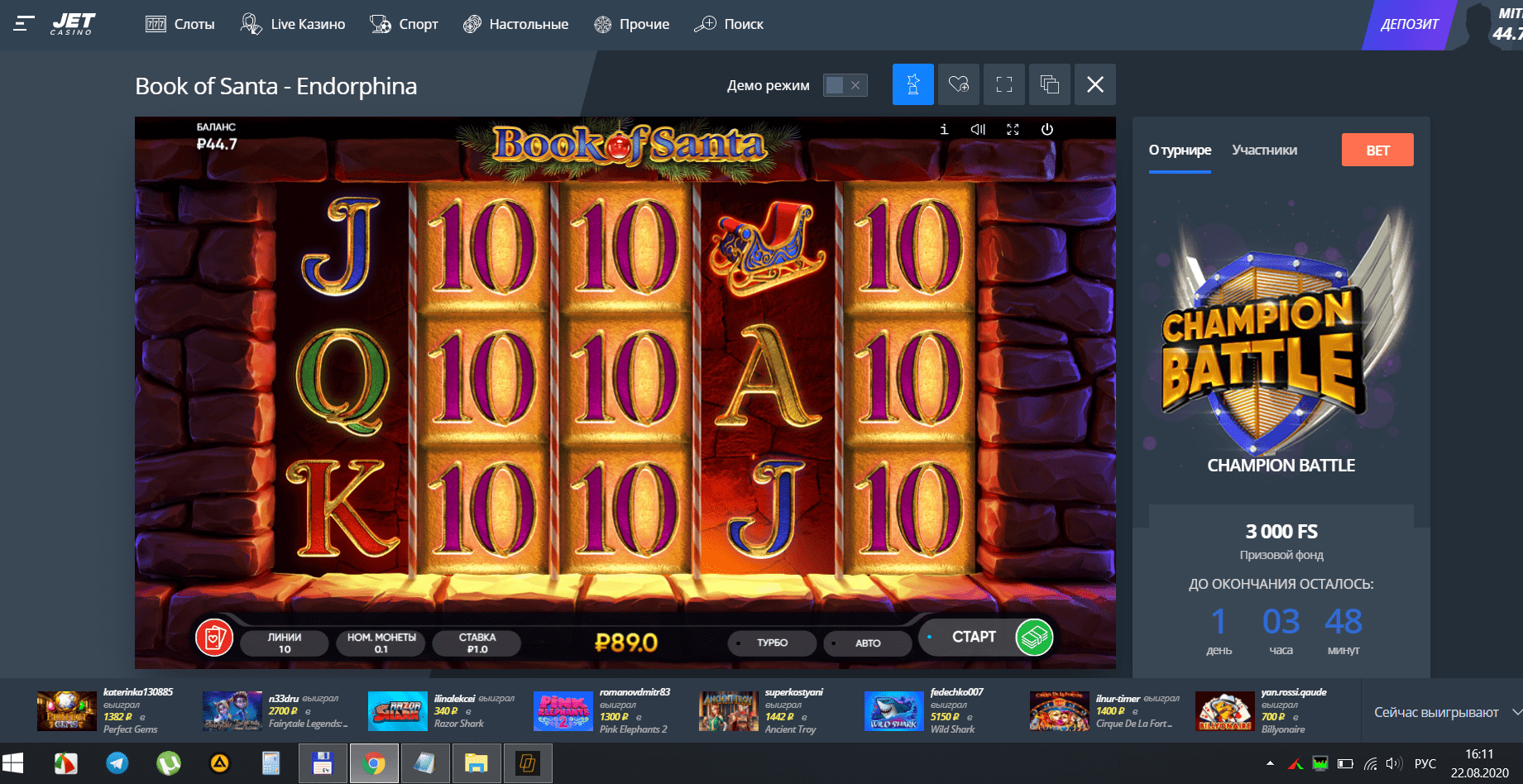Click the winner name fedechko007

(x=957, y=692)
